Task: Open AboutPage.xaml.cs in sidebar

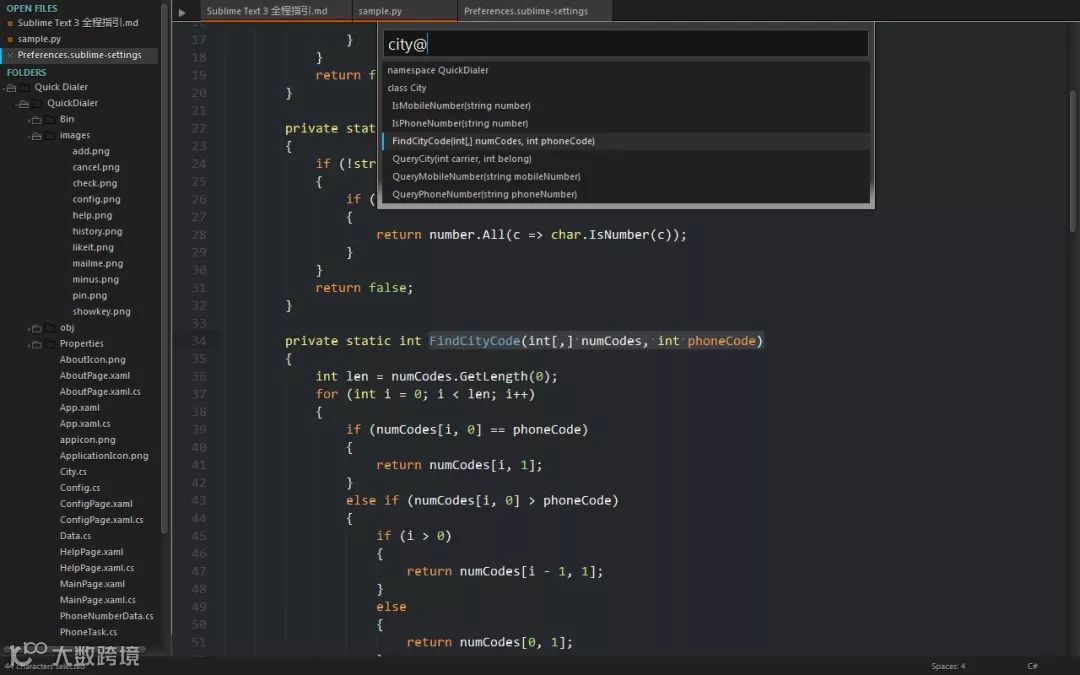Action: click(100, 392)
